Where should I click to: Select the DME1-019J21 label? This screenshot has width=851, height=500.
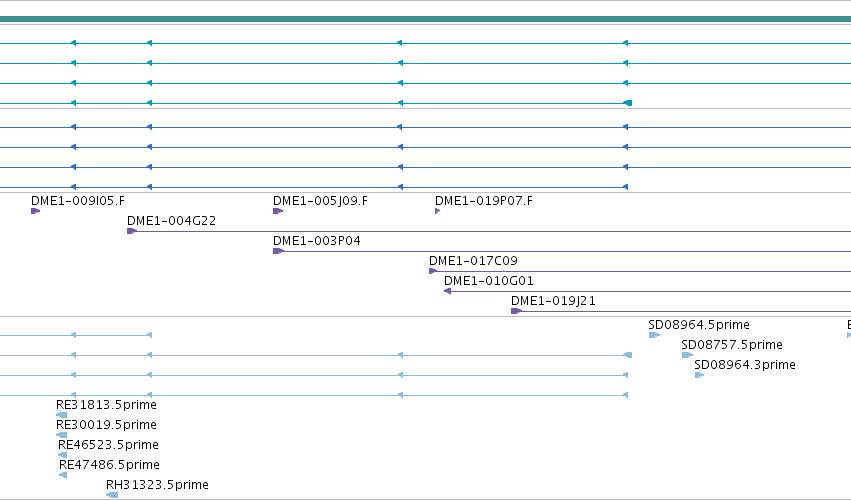[553, 301]
